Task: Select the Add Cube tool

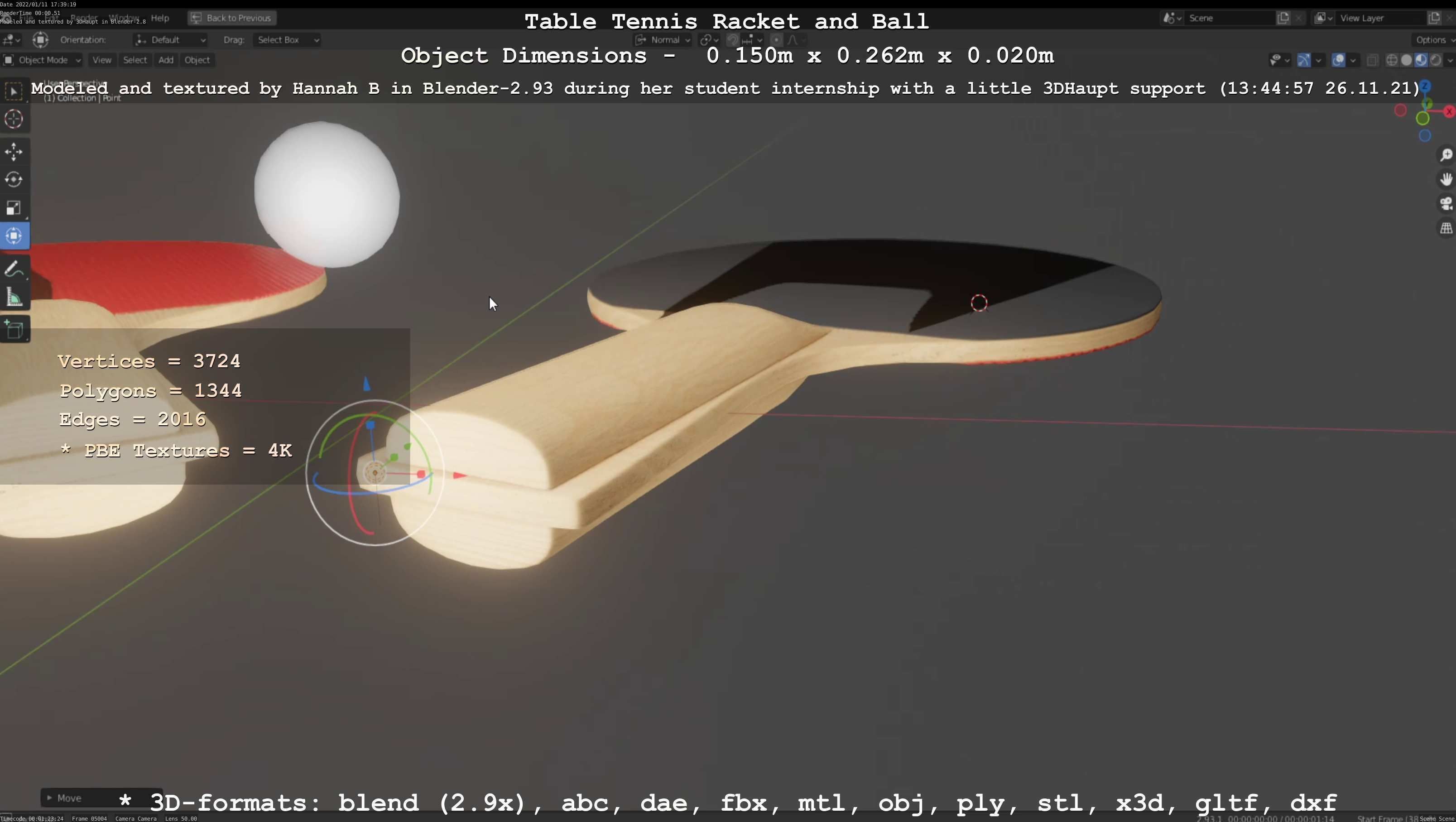Action: tap(14, 330)
